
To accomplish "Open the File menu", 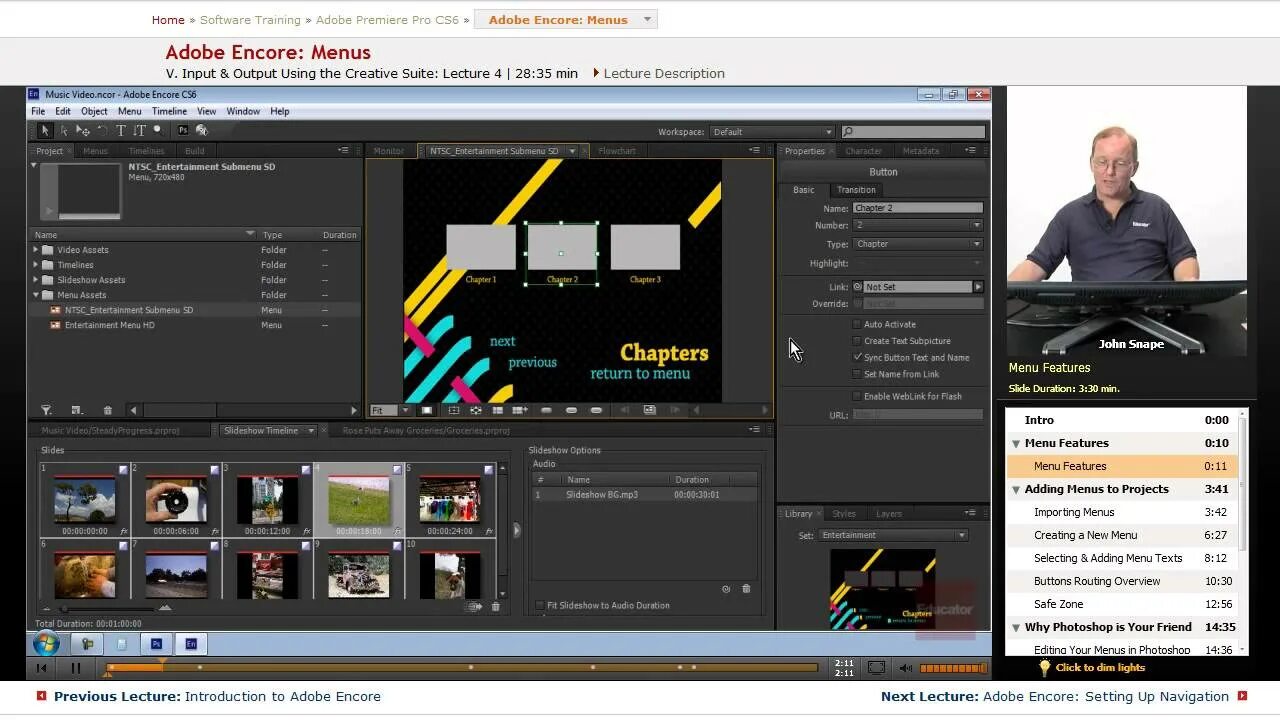I will pyautogui.click(x=38, y=111).
